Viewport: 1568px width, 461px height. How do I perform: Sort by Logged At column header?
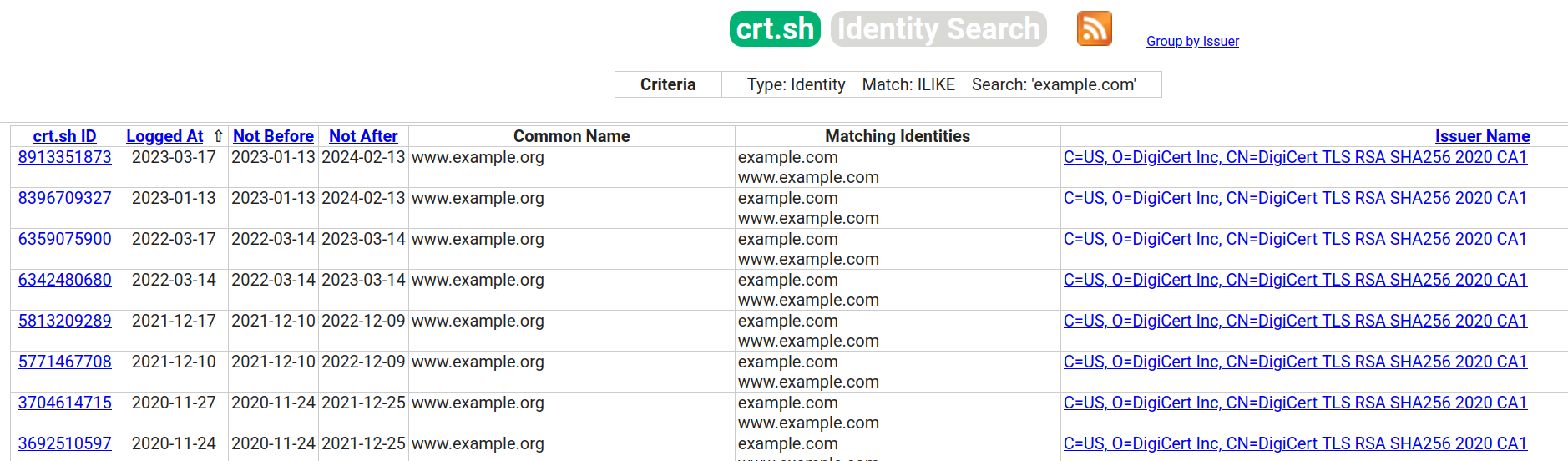pyautogui.click(x=164, y=136)
